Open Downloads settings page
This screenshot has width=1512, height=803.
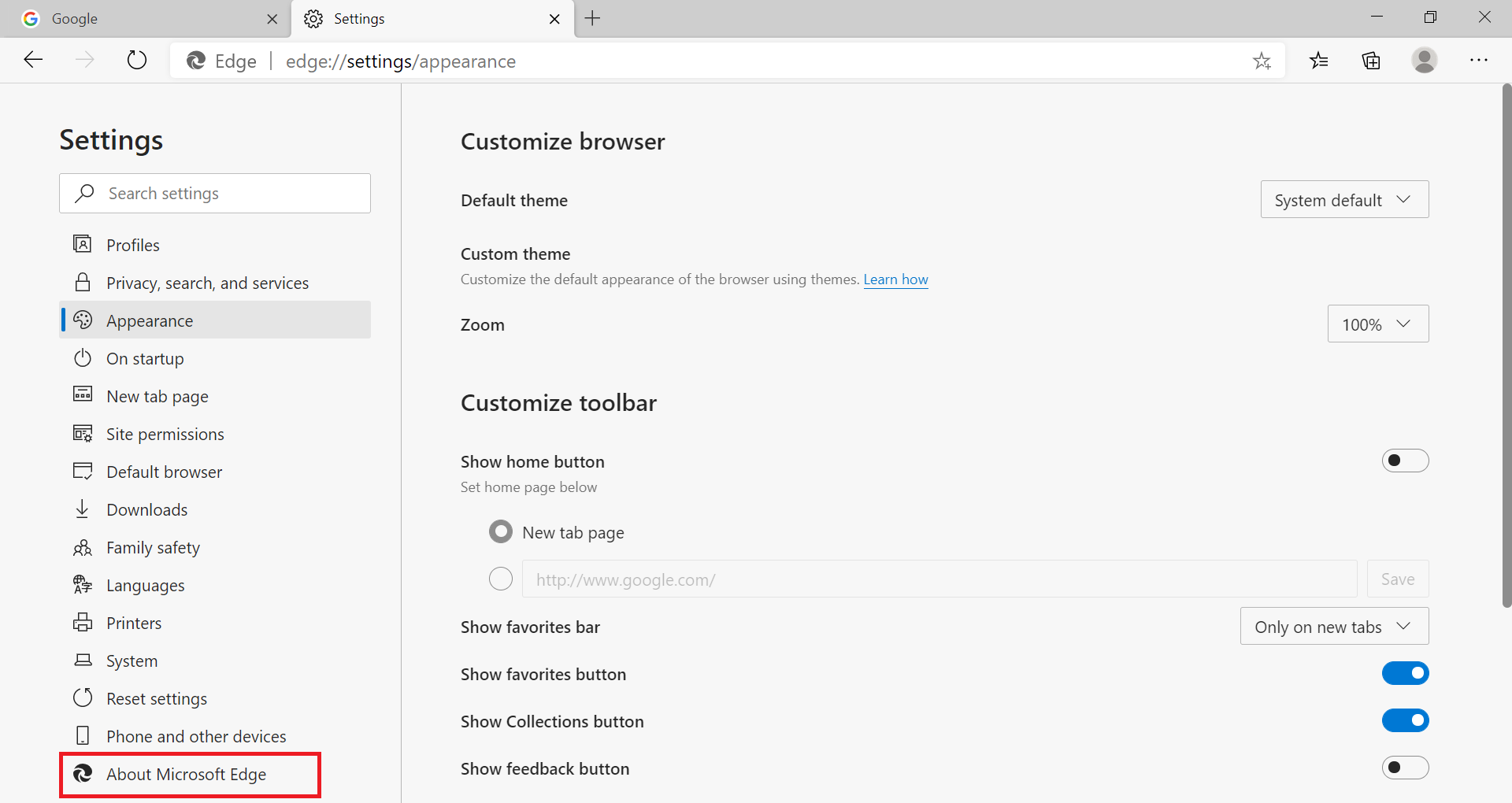tap(215, 509)
